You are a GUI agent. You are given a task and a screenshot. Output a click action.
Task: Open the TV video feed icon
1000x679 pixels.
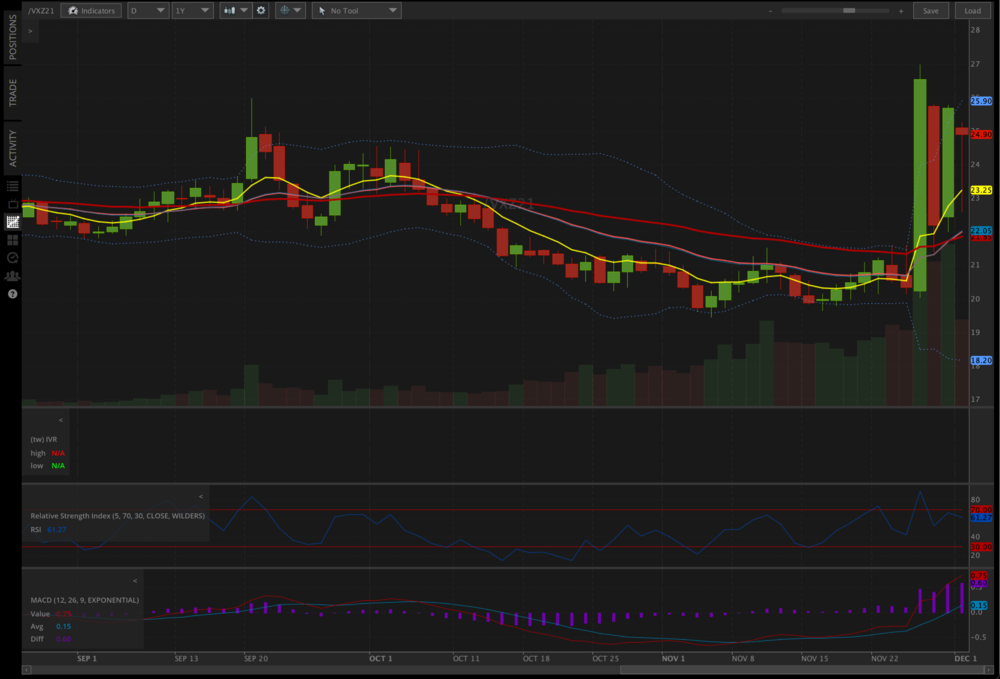tap(13, 204)
